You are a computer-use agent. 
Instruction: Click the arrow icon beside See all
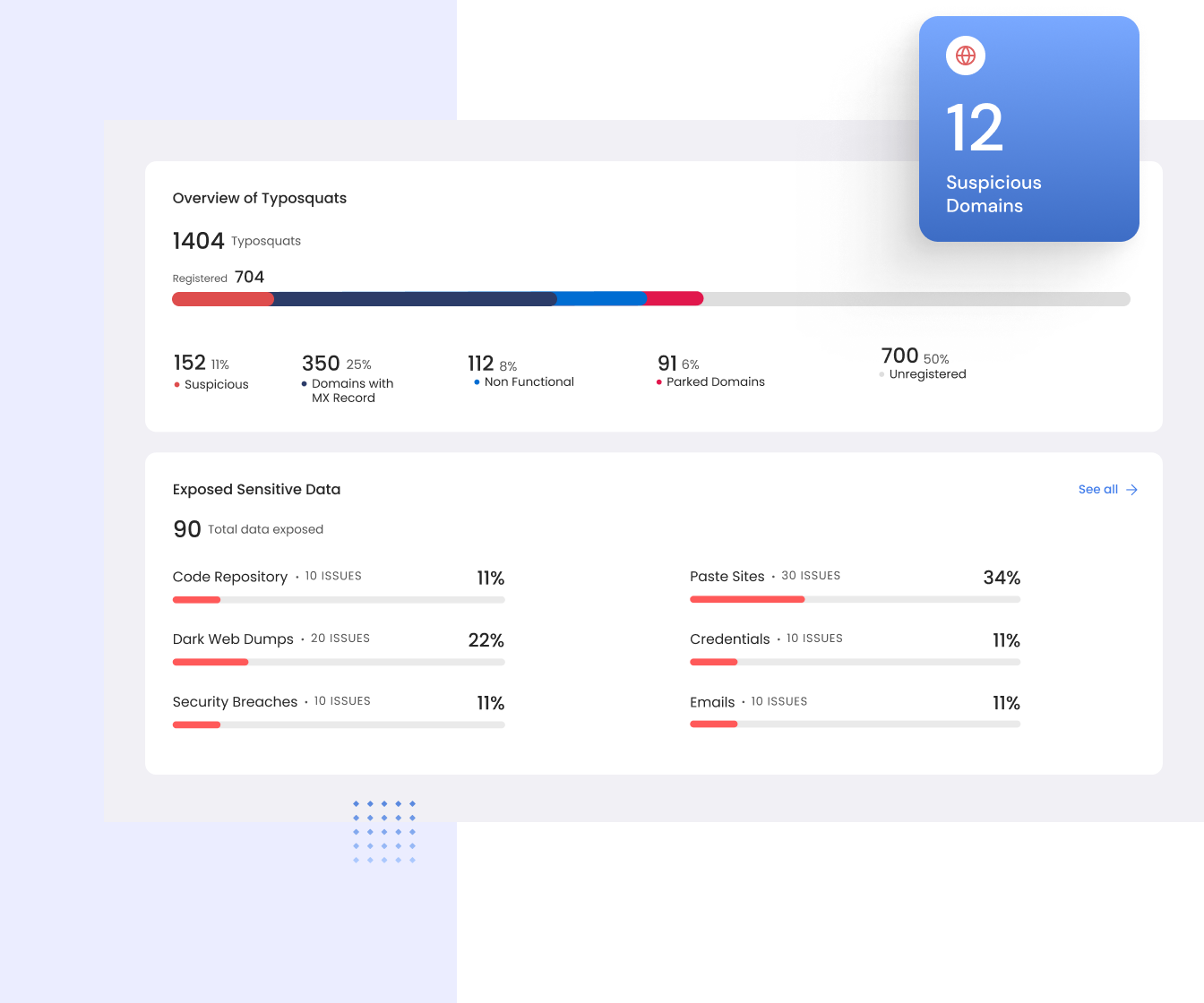coord(1131,490)
